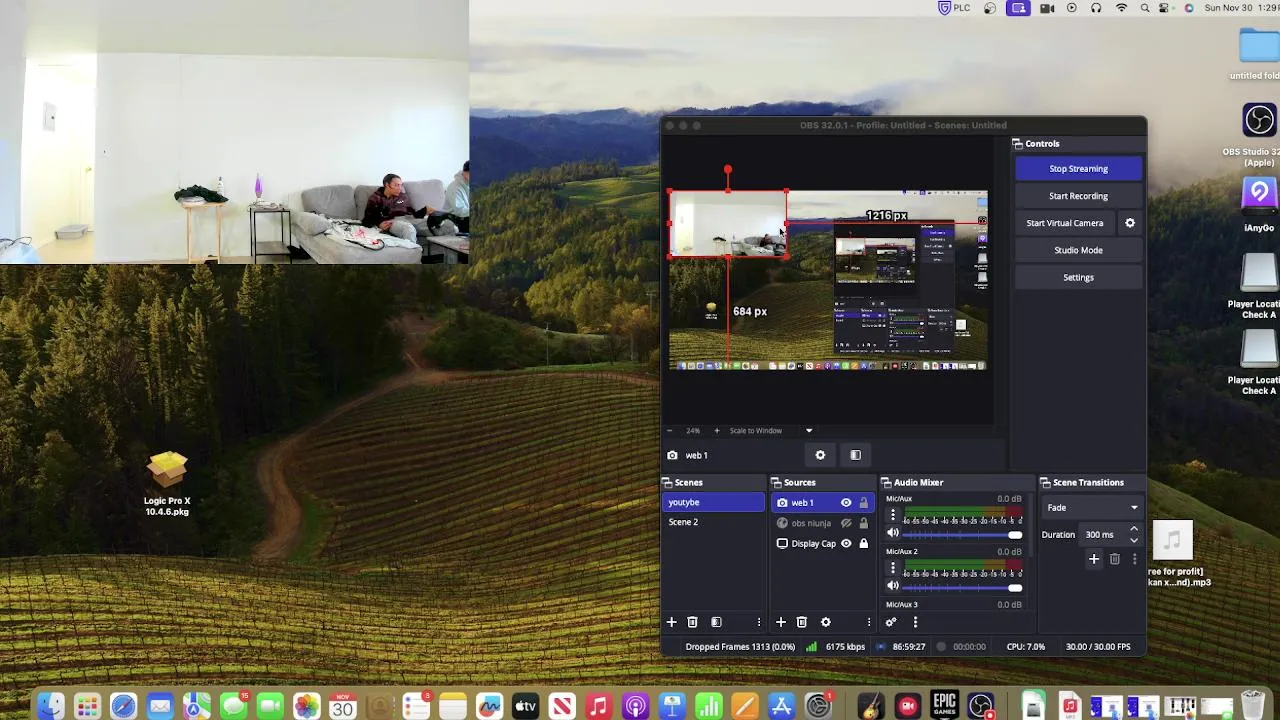Open Apple TV in the Dock
This screenshot has height=720, width=1280.
coord(525,707)
